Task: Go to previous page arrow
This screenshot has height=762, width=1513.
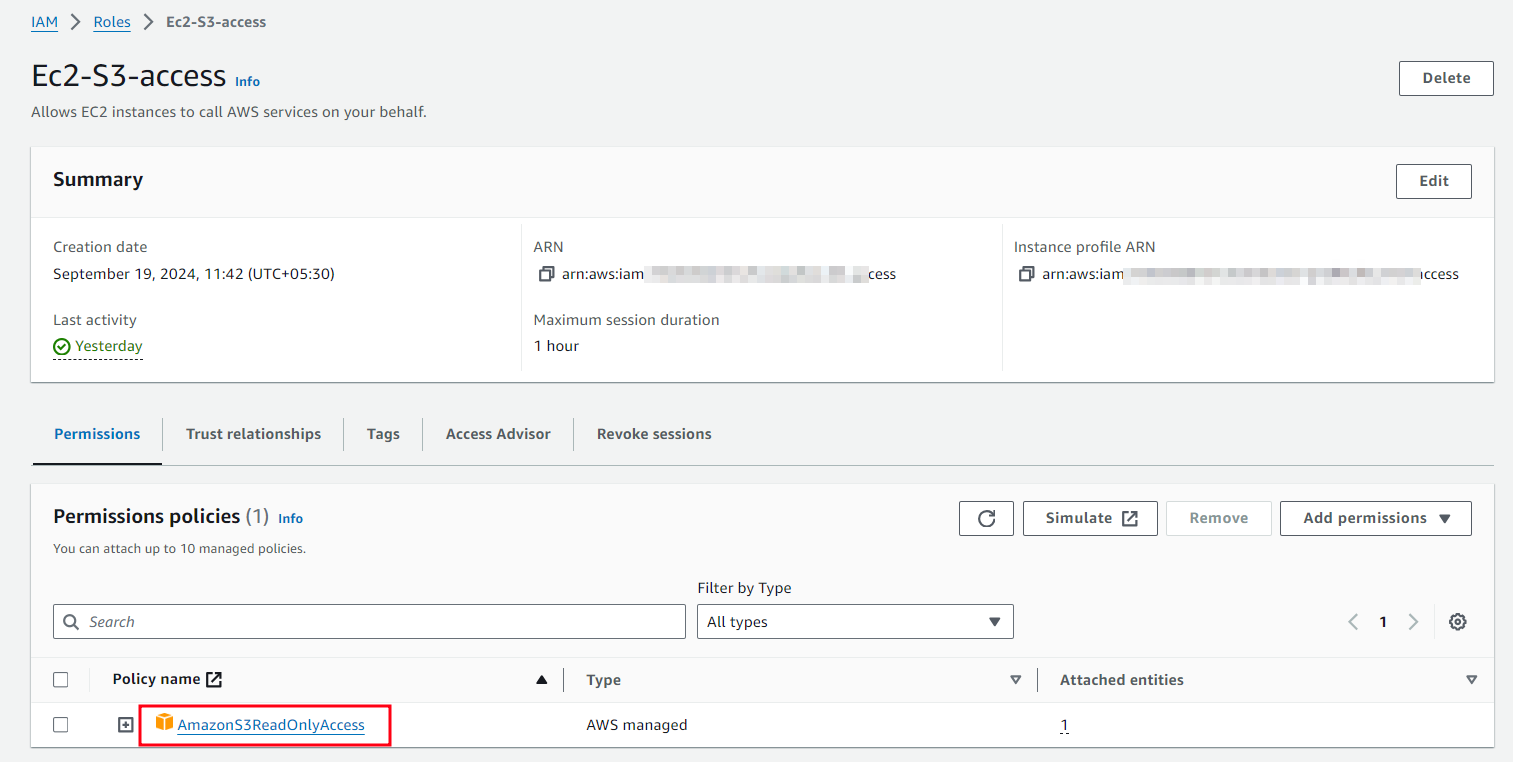Action: (1353, 622)
